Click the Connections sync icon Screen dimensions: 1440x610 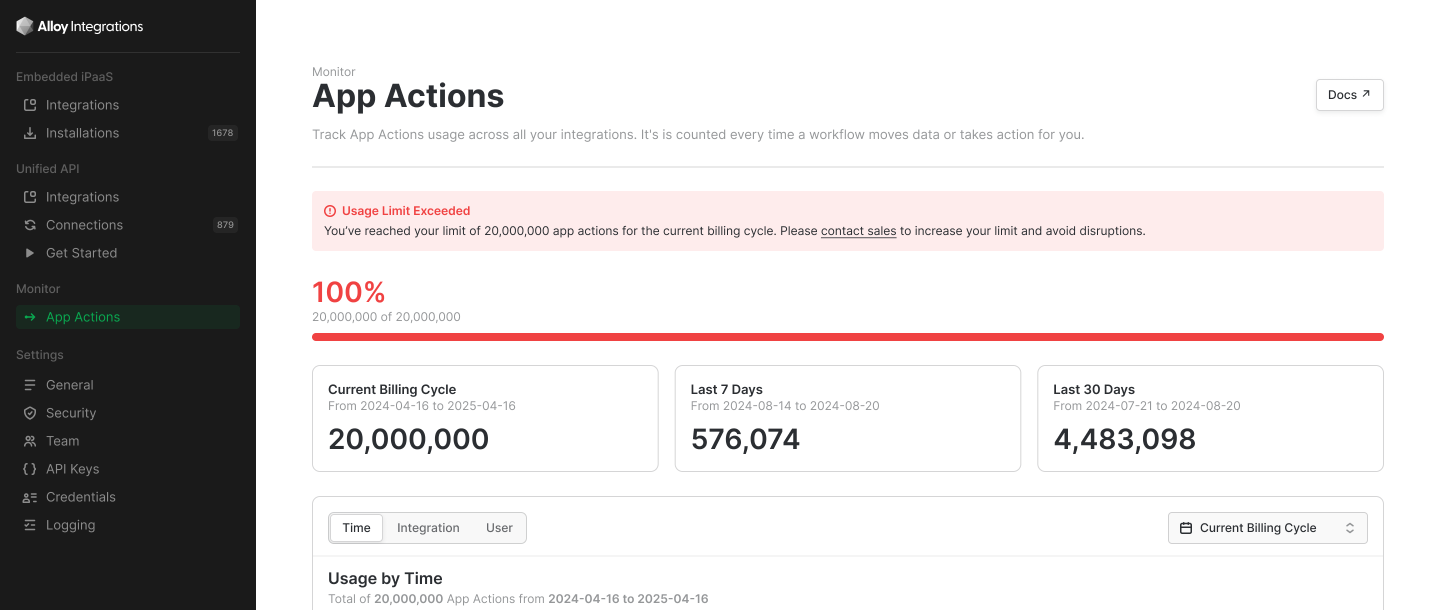click(30, 225)
